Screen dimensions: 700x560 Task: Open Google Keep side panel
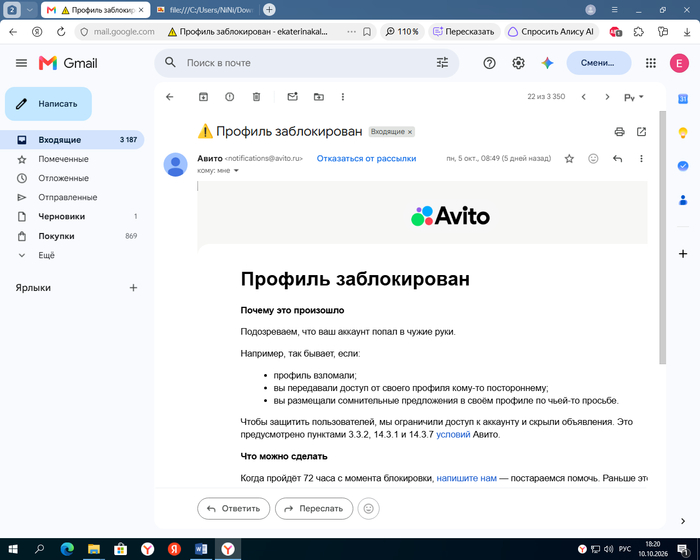pos(683,133)
